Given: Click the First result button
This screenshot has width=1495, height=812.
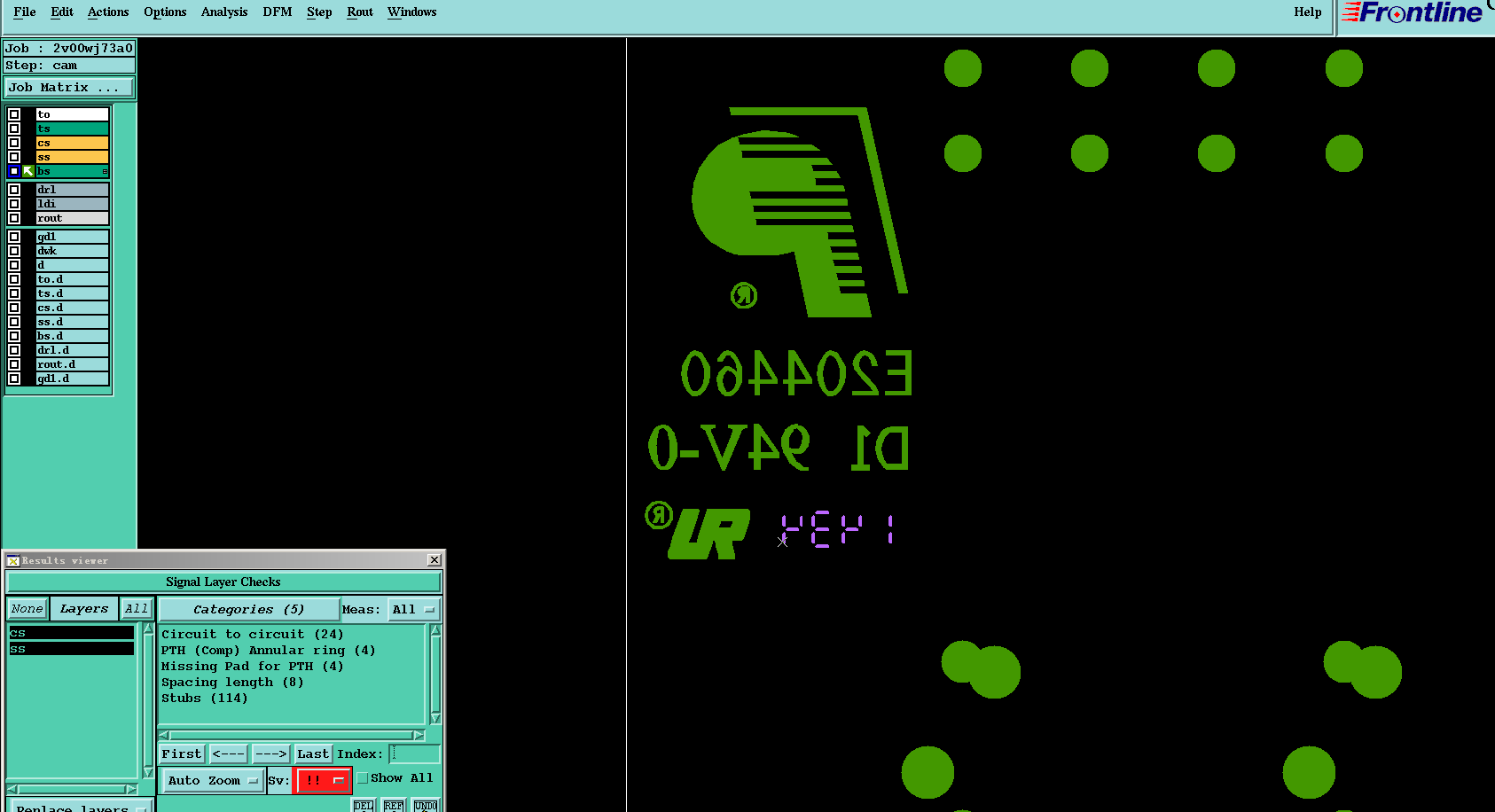Looking at the screenshot, I should point(182,754).
